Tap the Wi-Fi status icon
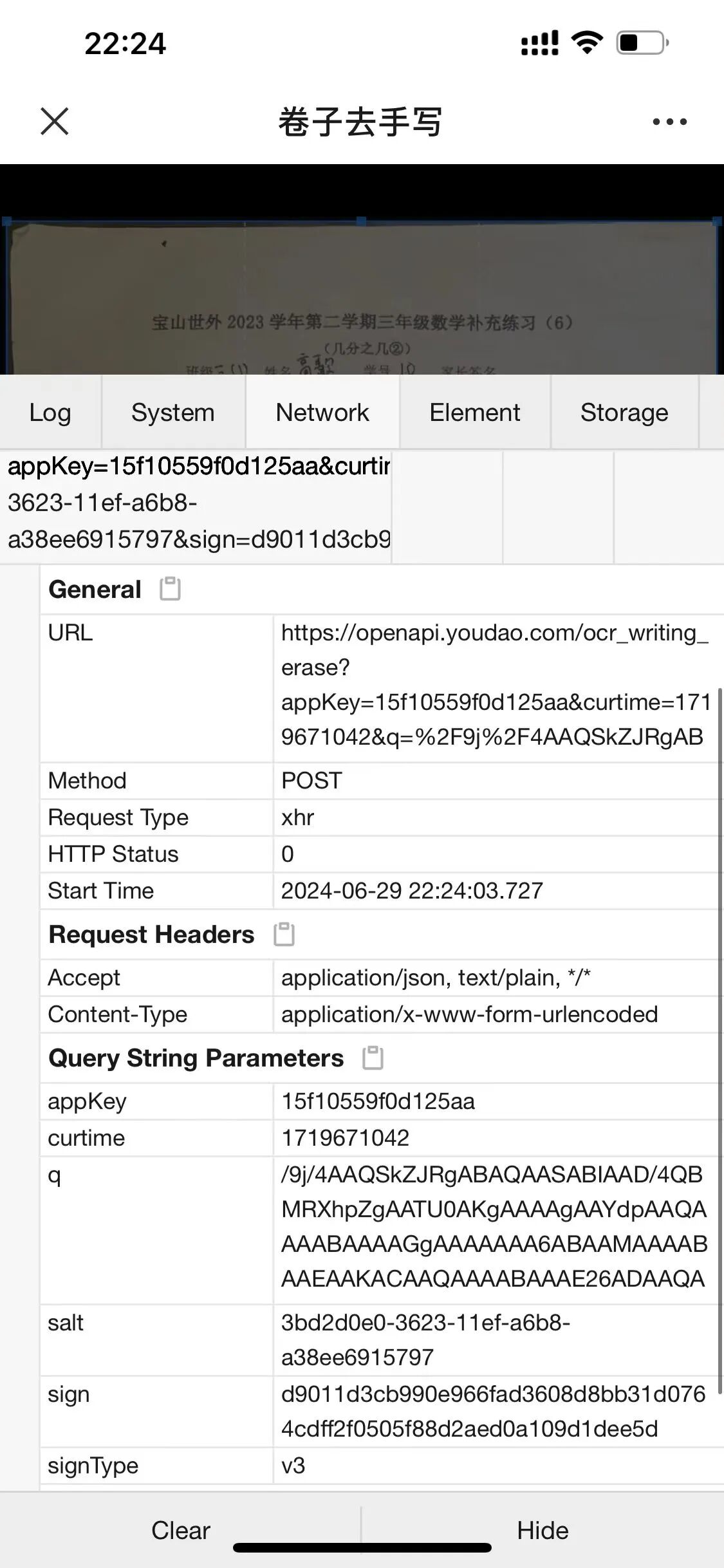This screenshot has width=724, height=1568. (x=586, y=43)
